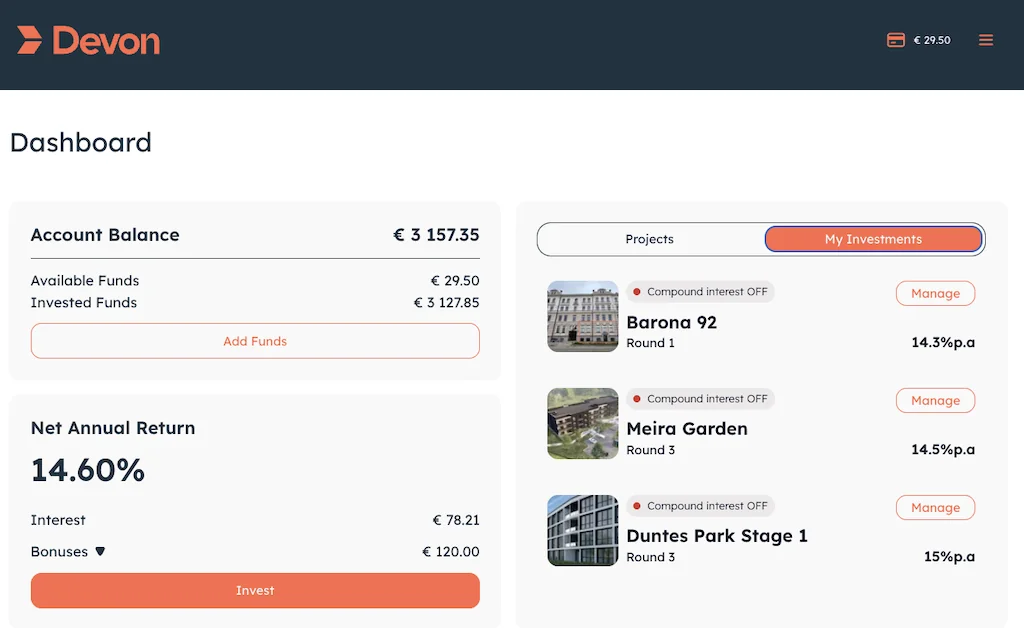Toggle compound interest for Barona 92
Image resolution: width=1024 pixels, height=628 pixels.
coord(700,291)
